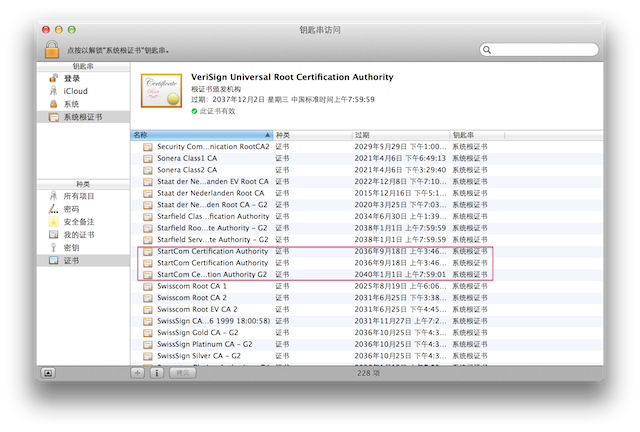Click the add (+) button at bottom
The height and width of the screenshot is (432, 640).
(138, 373)
